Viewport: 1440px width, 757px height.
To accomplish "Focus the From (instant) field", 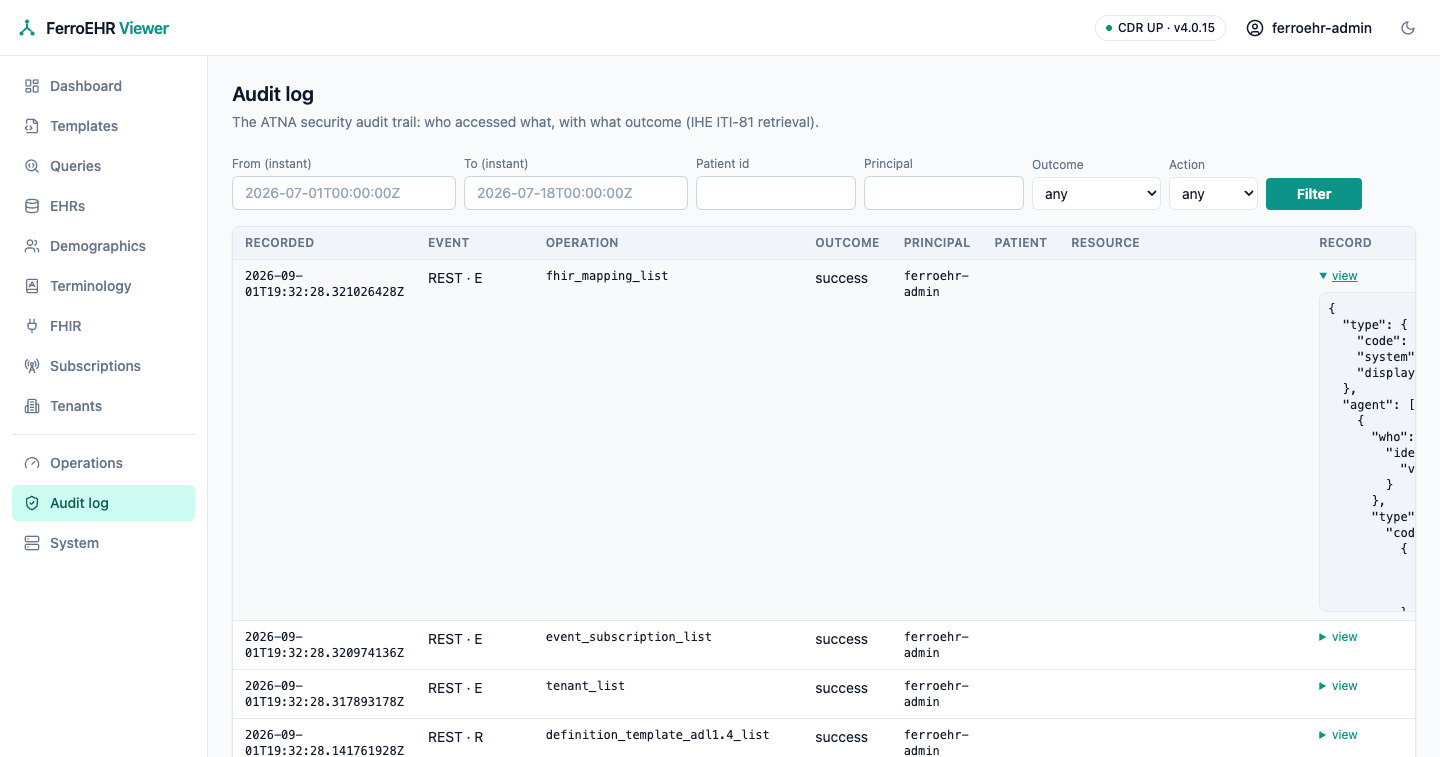I will [344, 193].
